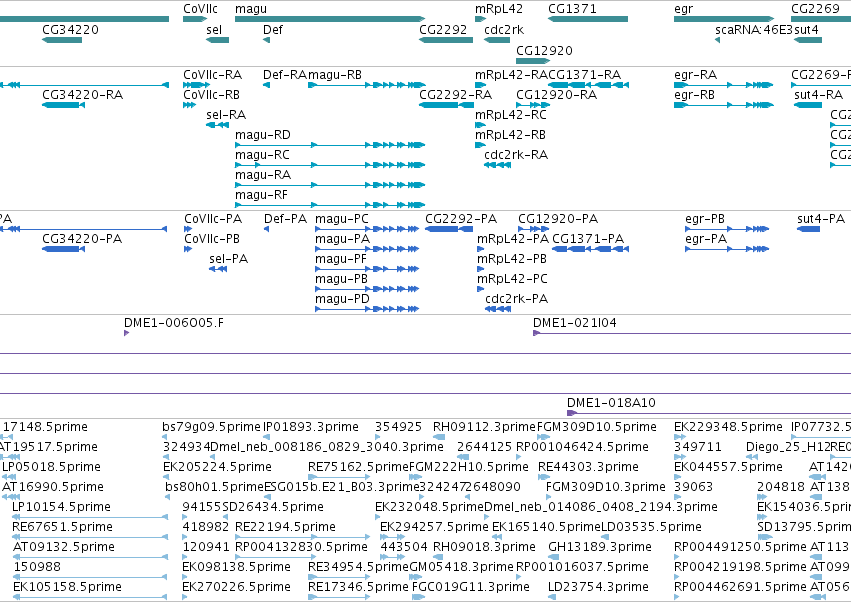This screenshot has width=851, height=602.
Task: Select the magu-PC protein
Action: (367, 229)
